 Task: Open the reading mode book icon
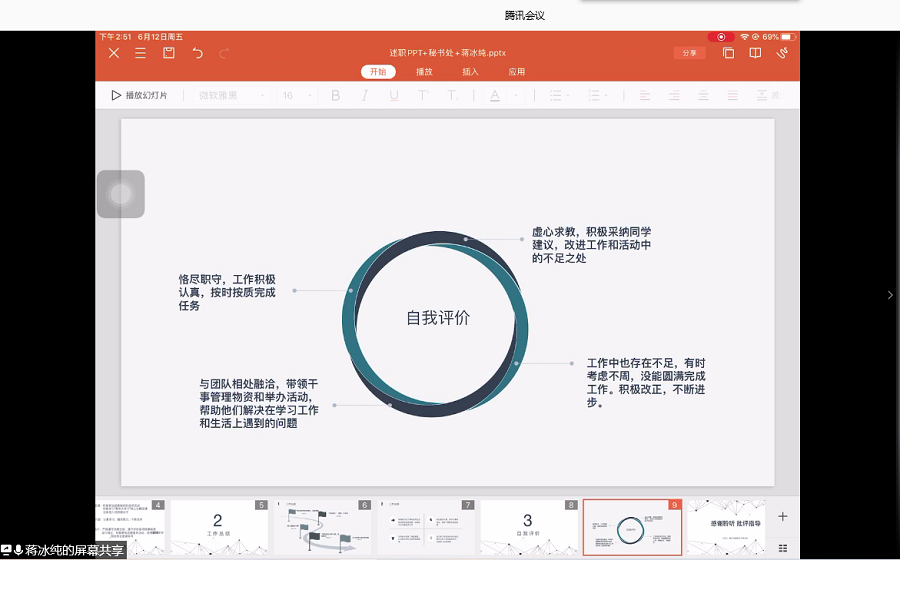point(755,53)
